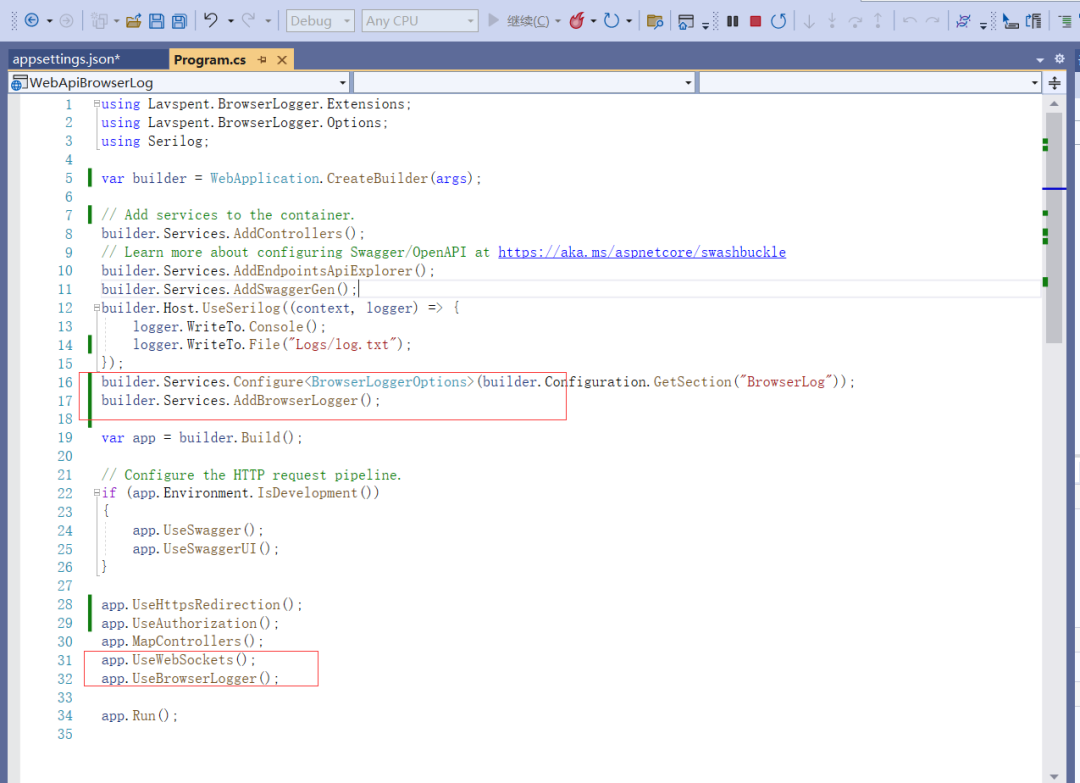Collapse the IsDevelopment if block
Image resolution: width=1080 pixels, height=783 pixels.
click(96, 493)
